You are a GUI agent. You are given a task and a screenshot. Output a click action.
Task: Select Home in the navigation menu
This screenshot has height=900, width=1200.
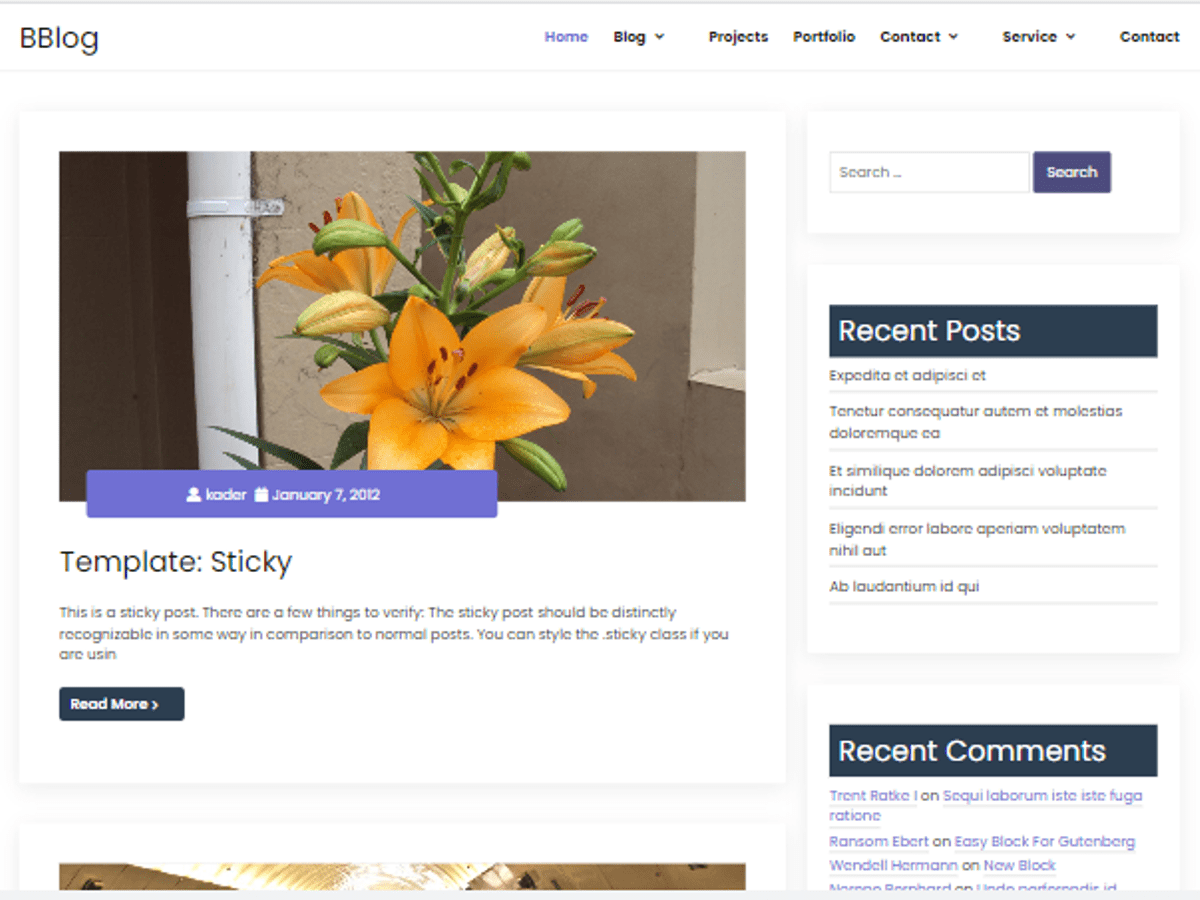coord(566,36)
